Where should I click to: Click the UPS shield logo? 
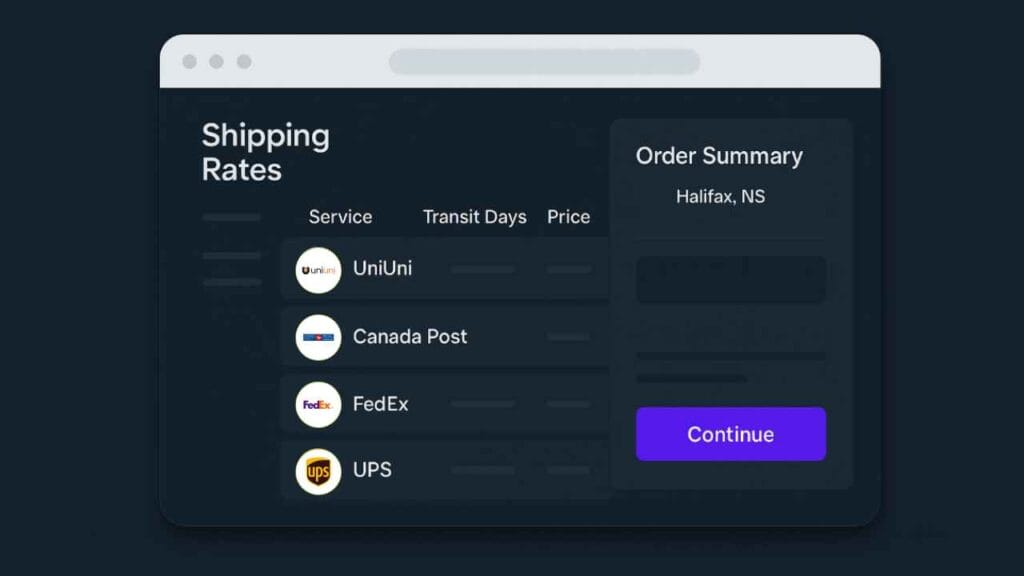coord(318,471)
